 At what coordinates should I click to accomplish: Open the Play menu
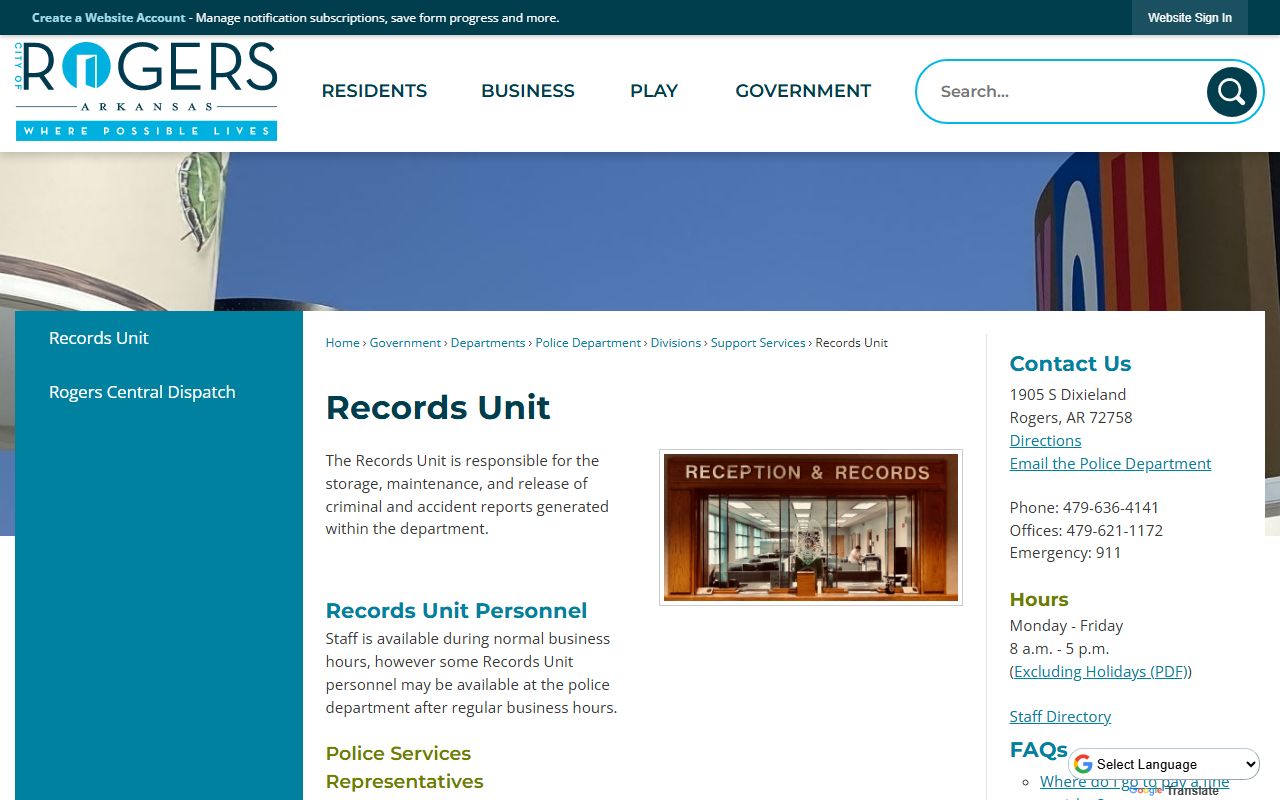[x=654, y=91]
